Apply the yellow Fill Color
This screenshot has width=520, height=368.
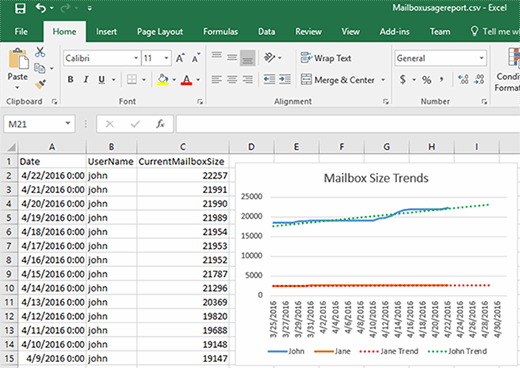coord(163,79)
